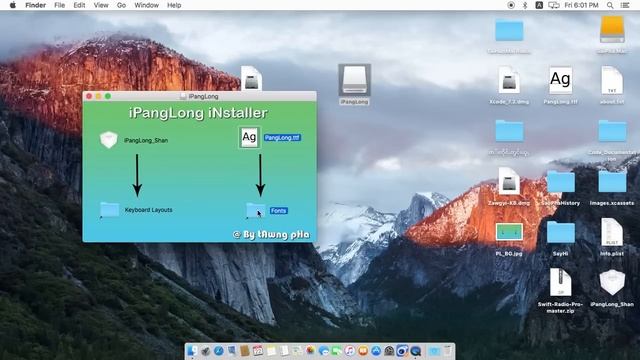Image resolution: width=640 pixels, height=360 pixels.
Task: Open the AirPlay display menu in menu bar
Action: pyautogui.click(x=553, y=5)
